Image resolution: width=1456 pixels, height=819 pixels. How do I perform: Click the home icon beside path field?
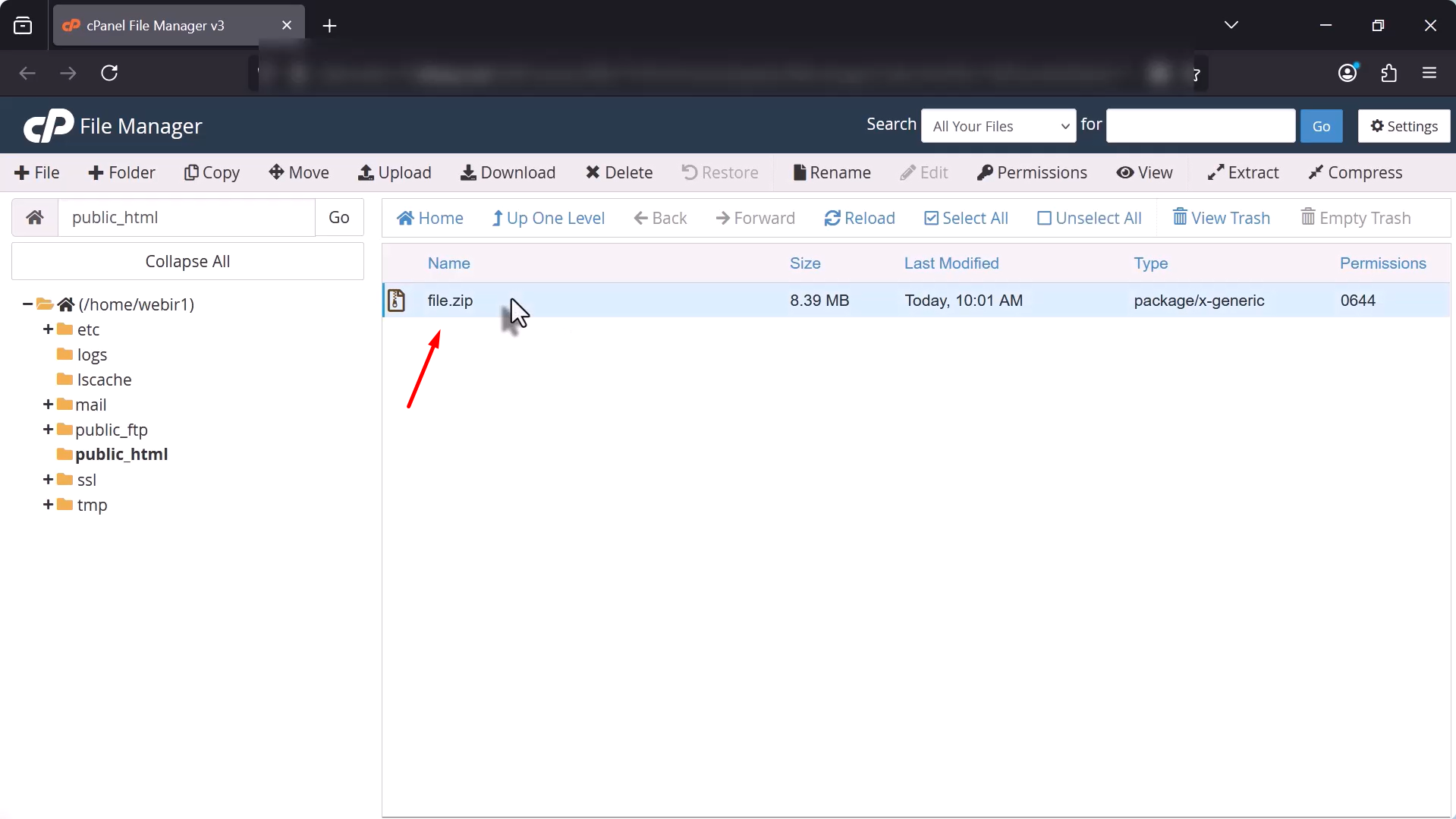[35, 218]
